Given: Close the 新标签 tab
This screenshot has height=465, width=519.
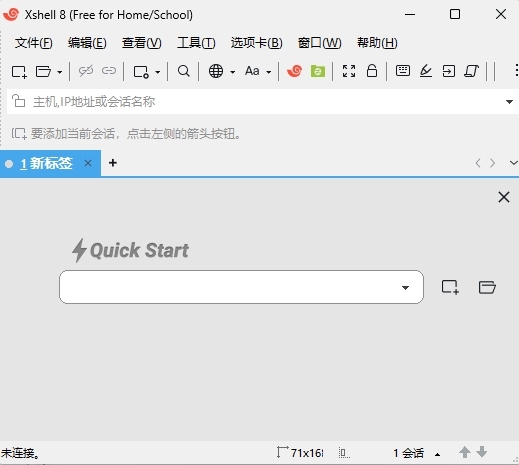Looking at the screenshot, I should tap(88, 163).
